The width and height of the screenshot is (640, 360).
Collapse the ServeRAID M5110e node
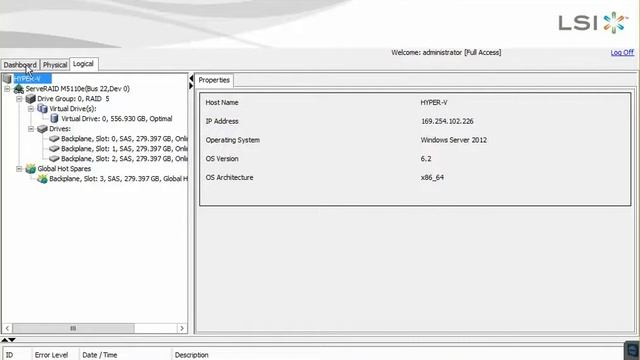point(7,89)
